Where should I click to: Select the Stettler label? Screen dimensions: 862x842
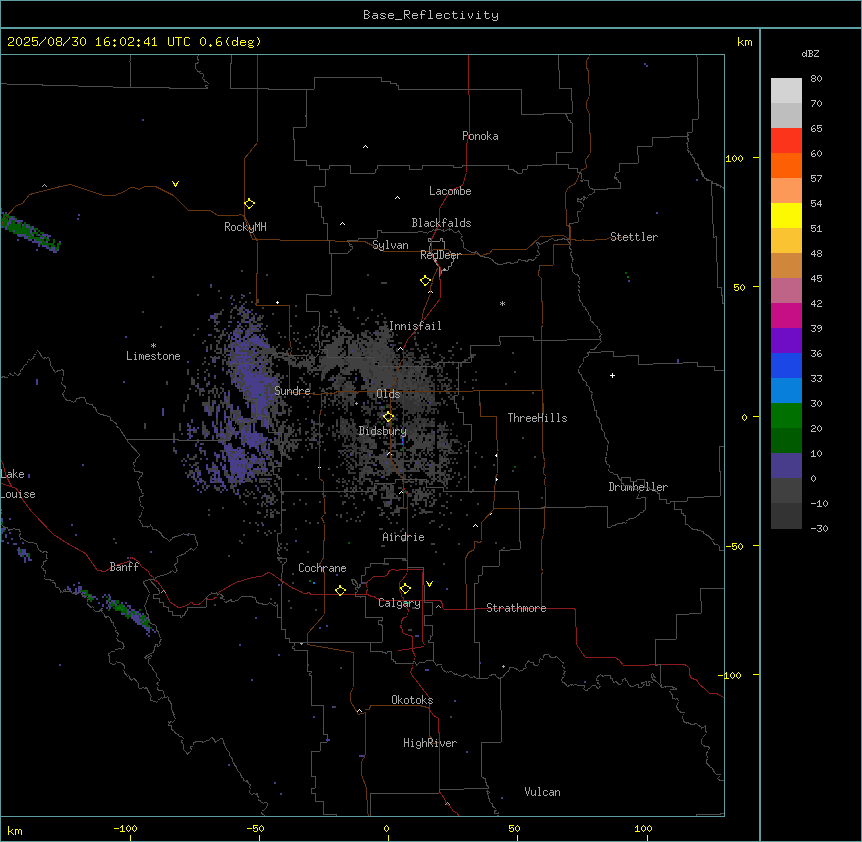[x=634, y=237]
